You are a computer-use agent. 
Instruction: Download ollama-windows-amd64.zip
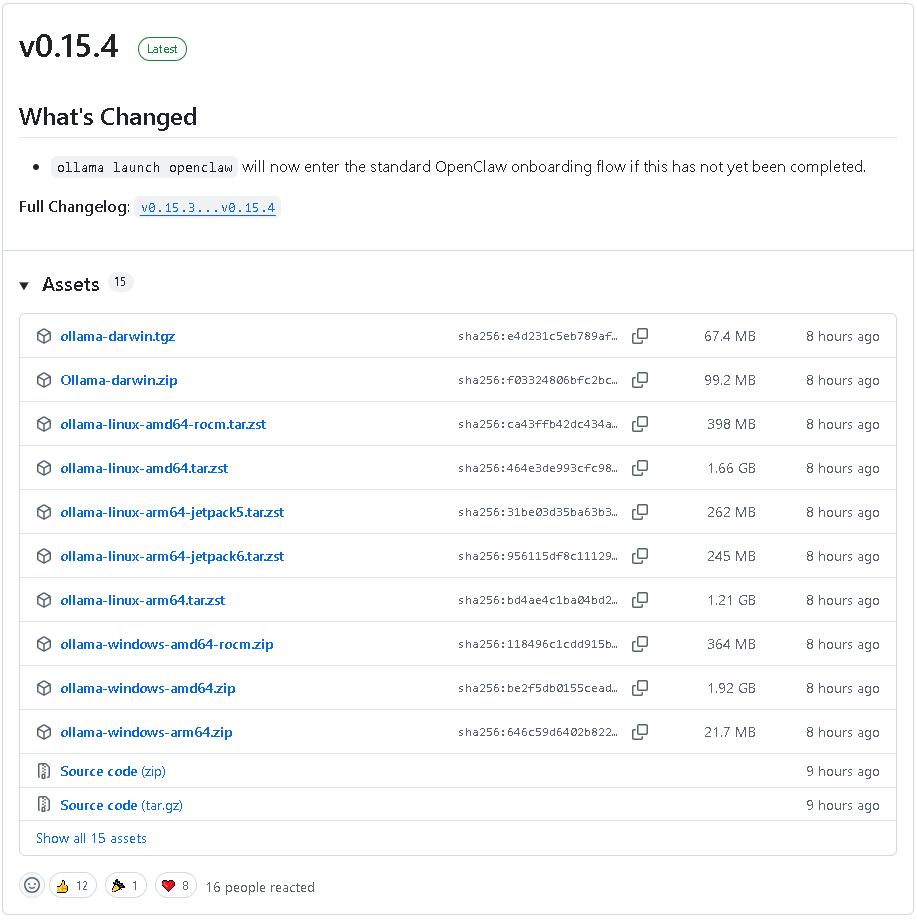[147, 688]
